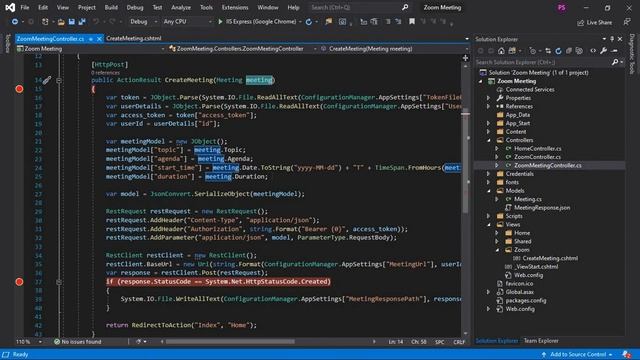Click the PS user account avatar
640x360 pixels.
click(562, 8)
